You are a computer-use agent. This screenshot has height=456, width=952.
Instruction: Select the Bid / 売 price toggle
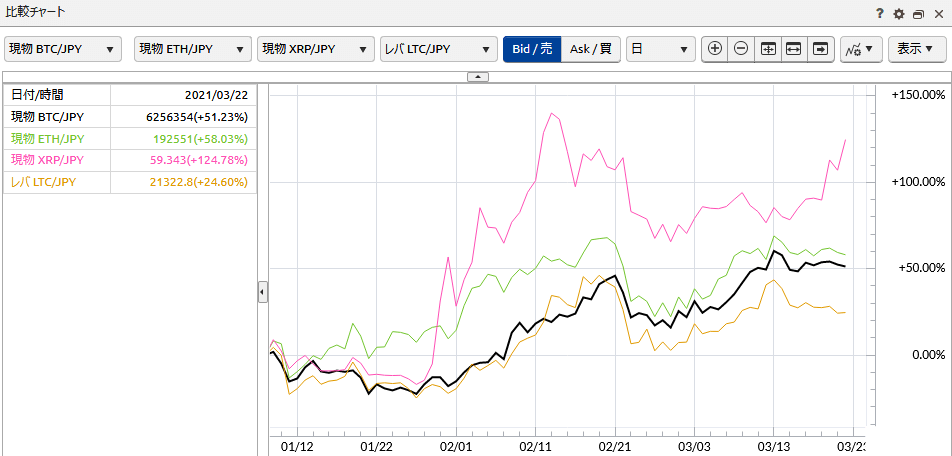tap(532, 49)
